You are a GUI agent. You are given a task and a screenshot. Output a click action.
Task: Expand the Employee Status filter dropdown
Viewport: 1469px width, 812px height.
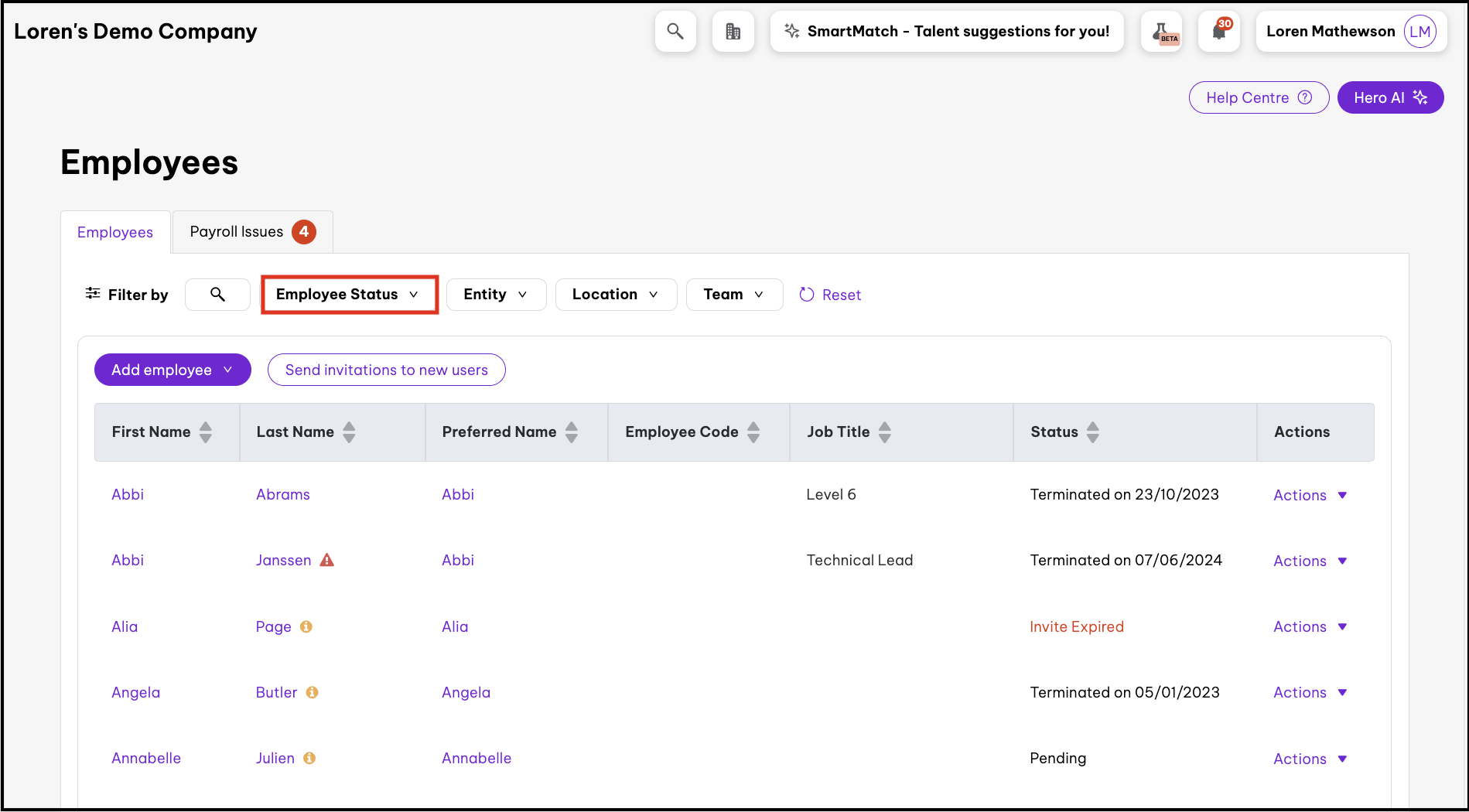[349, 295]
